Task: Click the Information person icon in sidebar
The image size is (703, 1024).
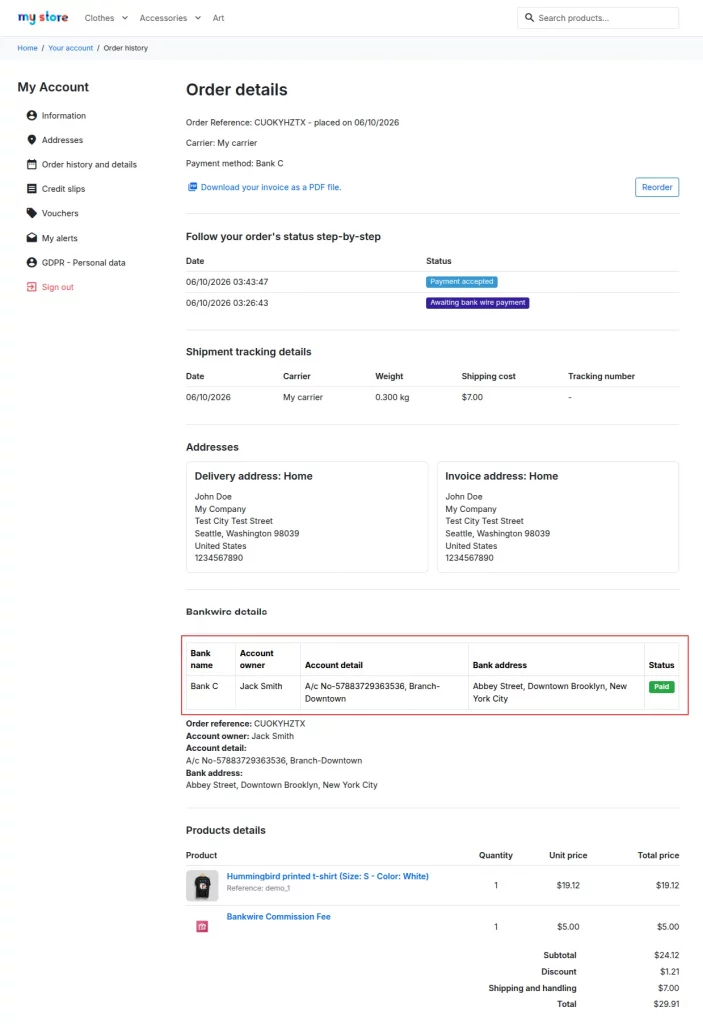Action: 31,116
